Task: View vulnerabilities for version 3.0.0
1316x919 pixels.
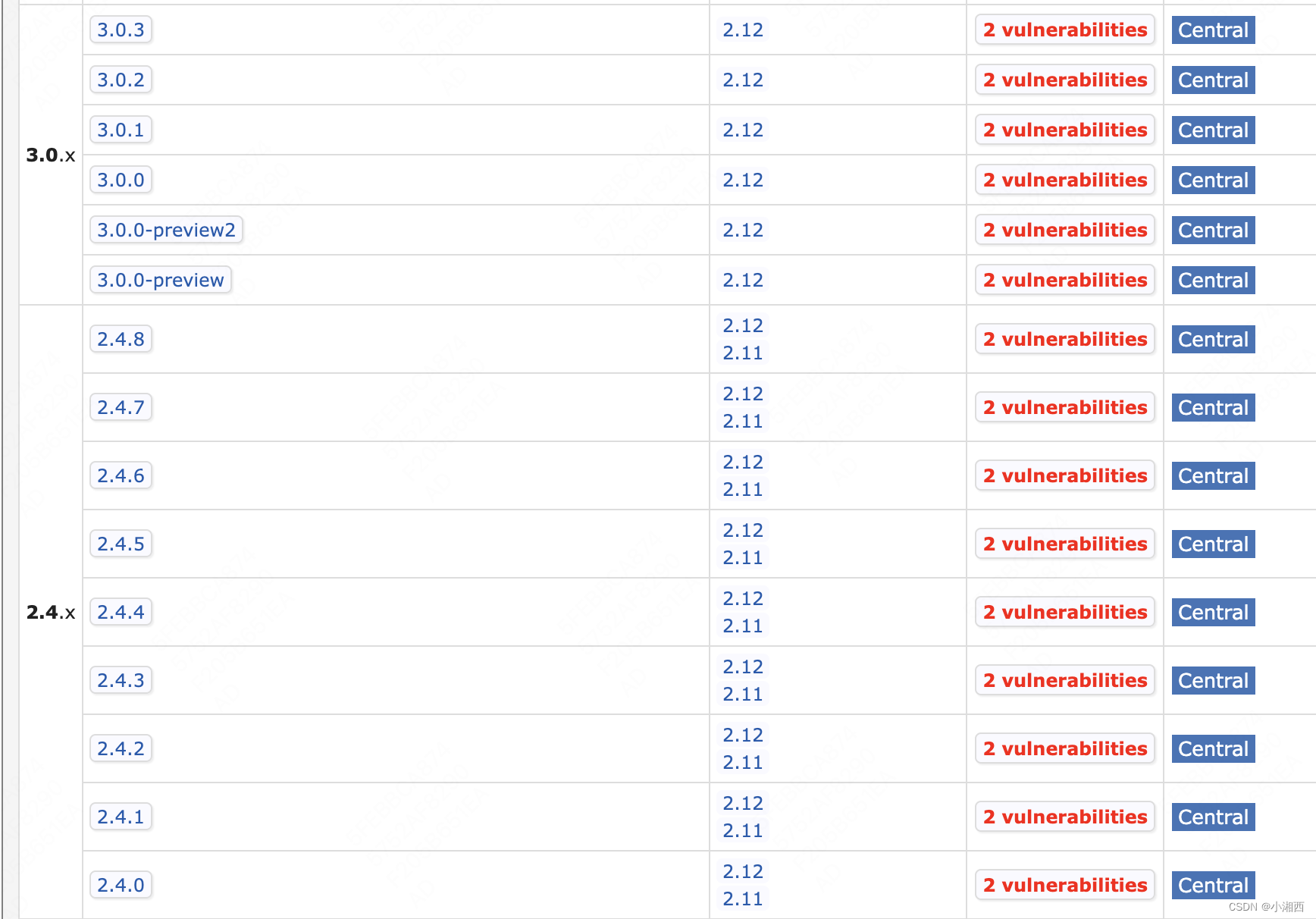Action: [1065, 180]
